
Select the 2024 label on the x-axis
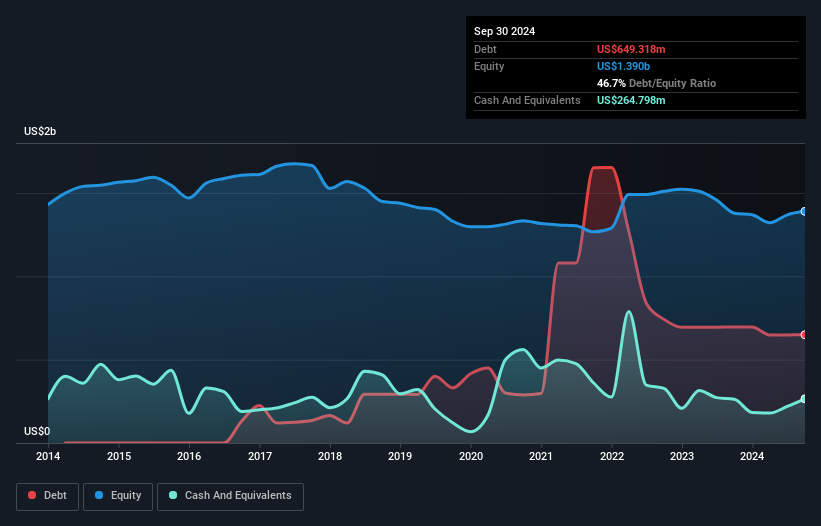click(x=752, y=457)
